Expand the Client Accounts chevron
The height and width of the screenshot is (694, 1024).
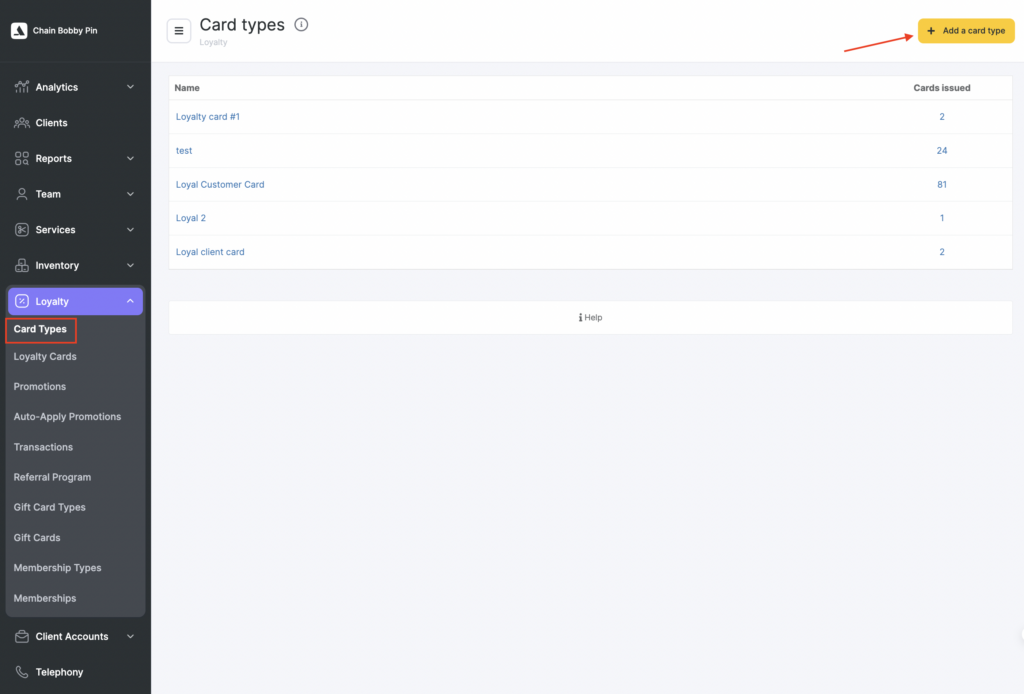click(130, 636)
